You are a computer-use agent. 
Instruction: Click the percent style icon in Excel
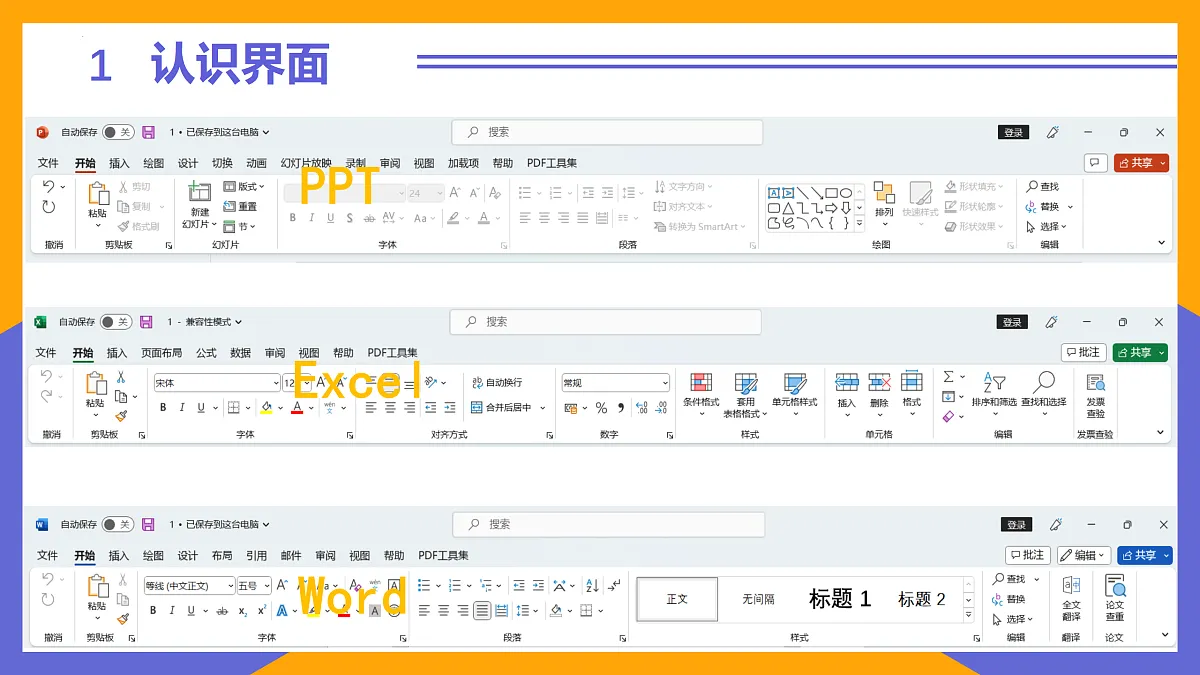point(601,408)
